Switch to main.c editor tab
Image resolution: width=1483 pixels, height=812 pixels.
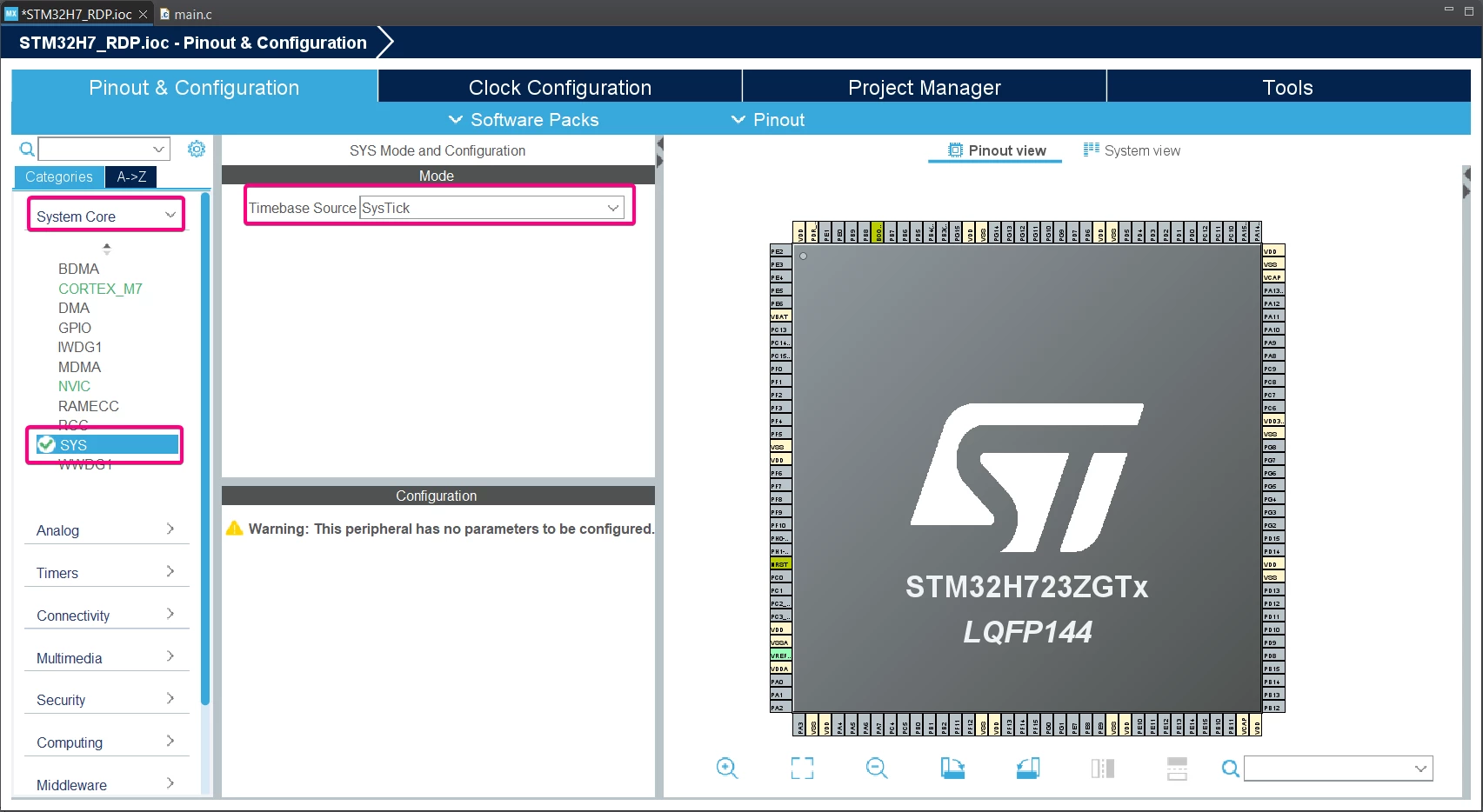(x=187, y=14)
